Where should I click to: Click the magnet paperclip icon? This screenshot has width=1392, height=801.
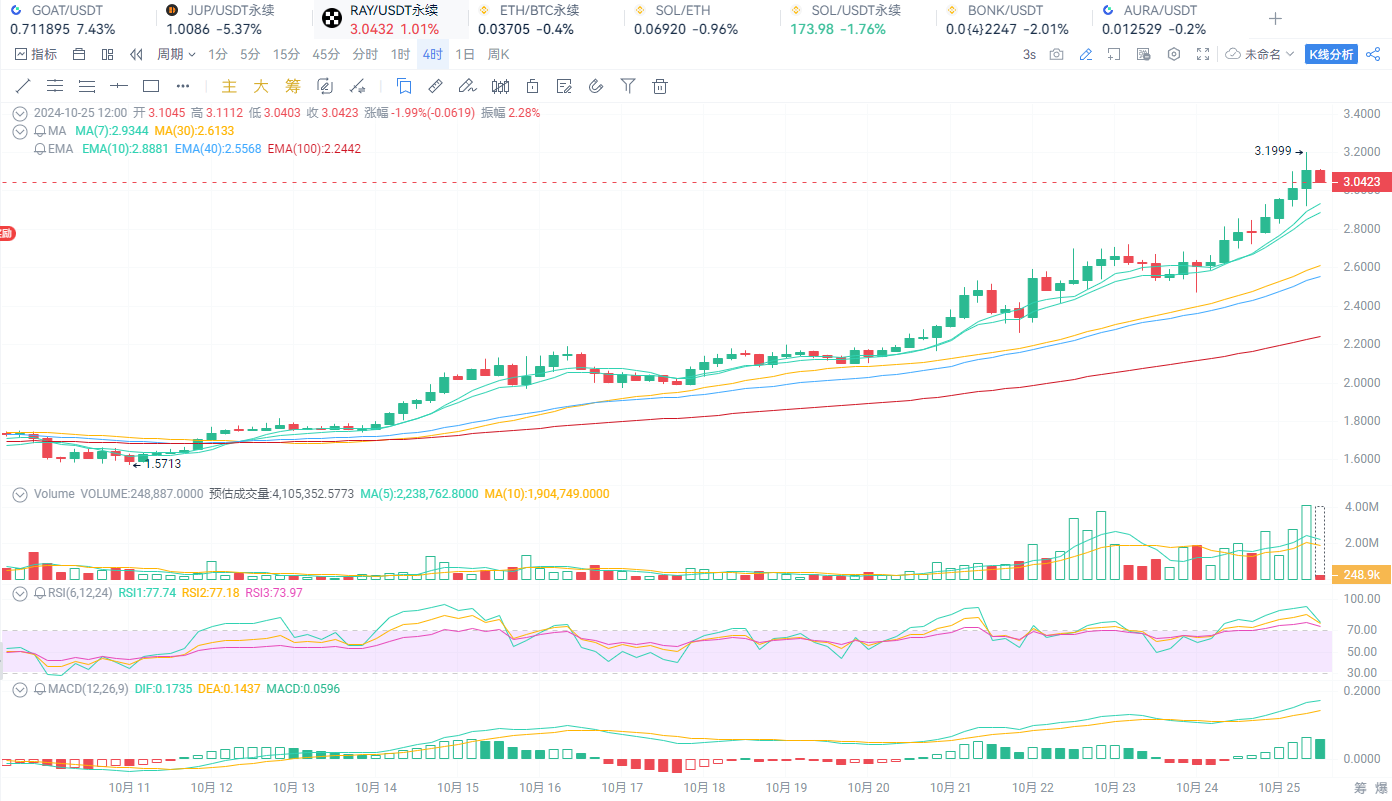click(596, 86)
